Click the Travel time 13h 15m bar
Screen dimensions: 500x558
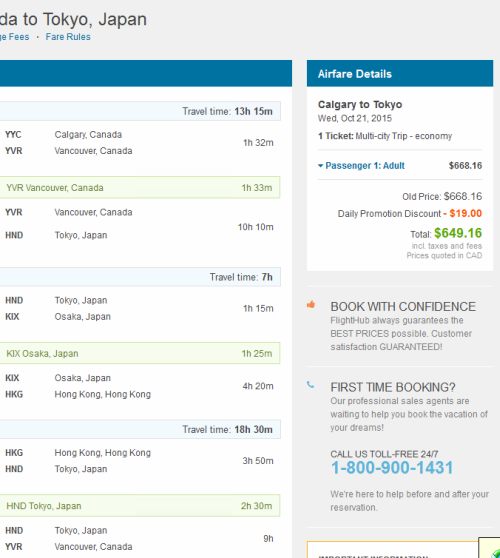click(140, 111)
